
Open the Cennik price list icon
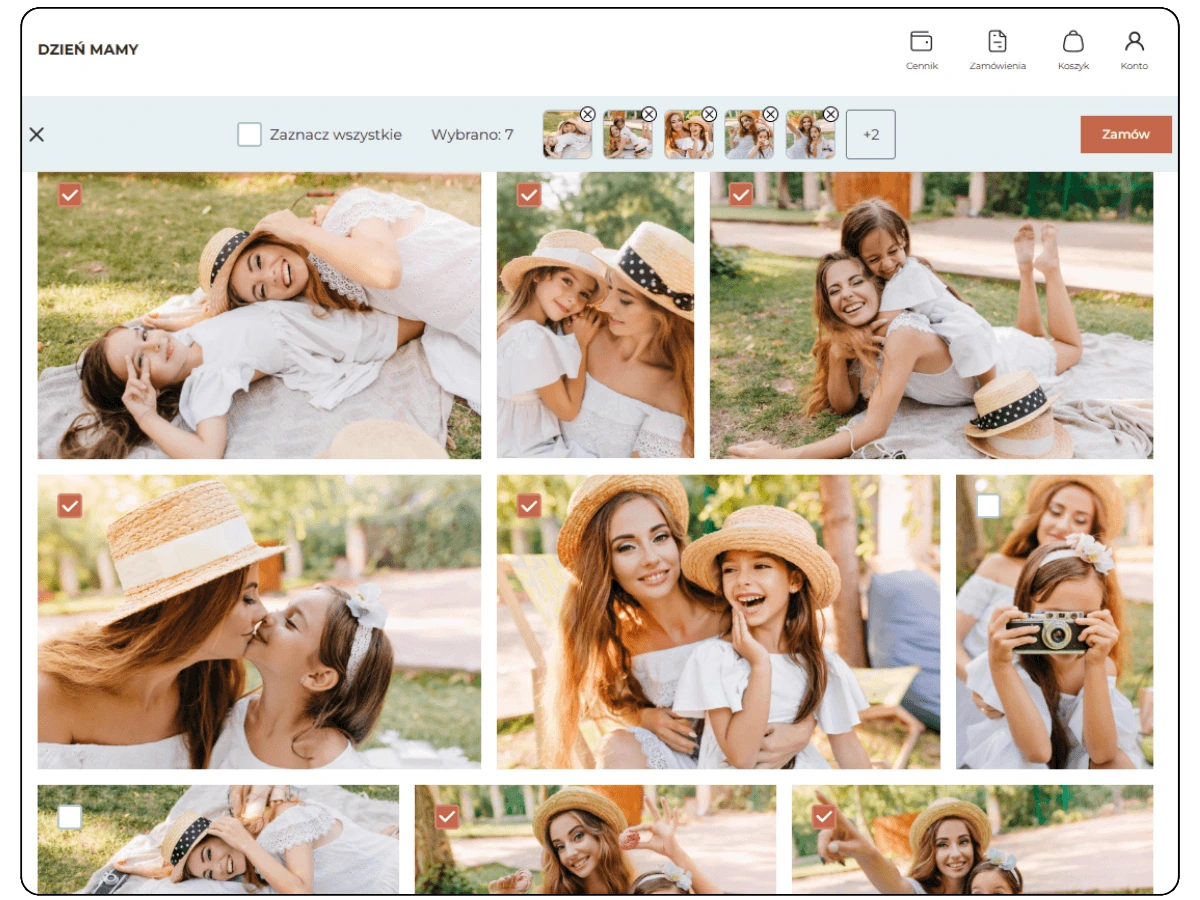[x=921, y=50]
